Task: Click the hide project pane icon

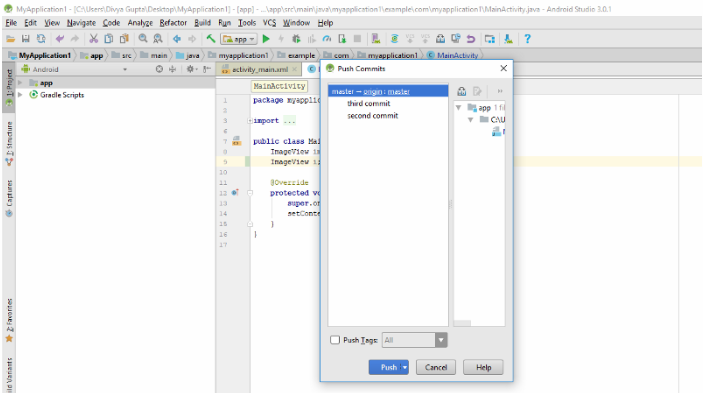Action: (x=206, y=69)
